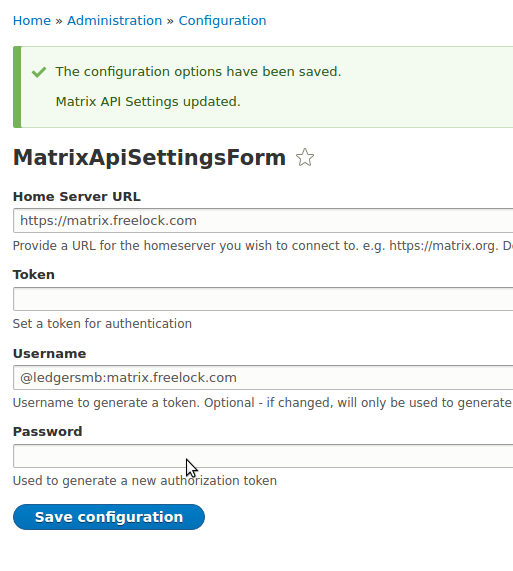The width and height of the screenshot is (513, 571).
Task: Click the Set a token for authentication hint
Action: point(102,324)
